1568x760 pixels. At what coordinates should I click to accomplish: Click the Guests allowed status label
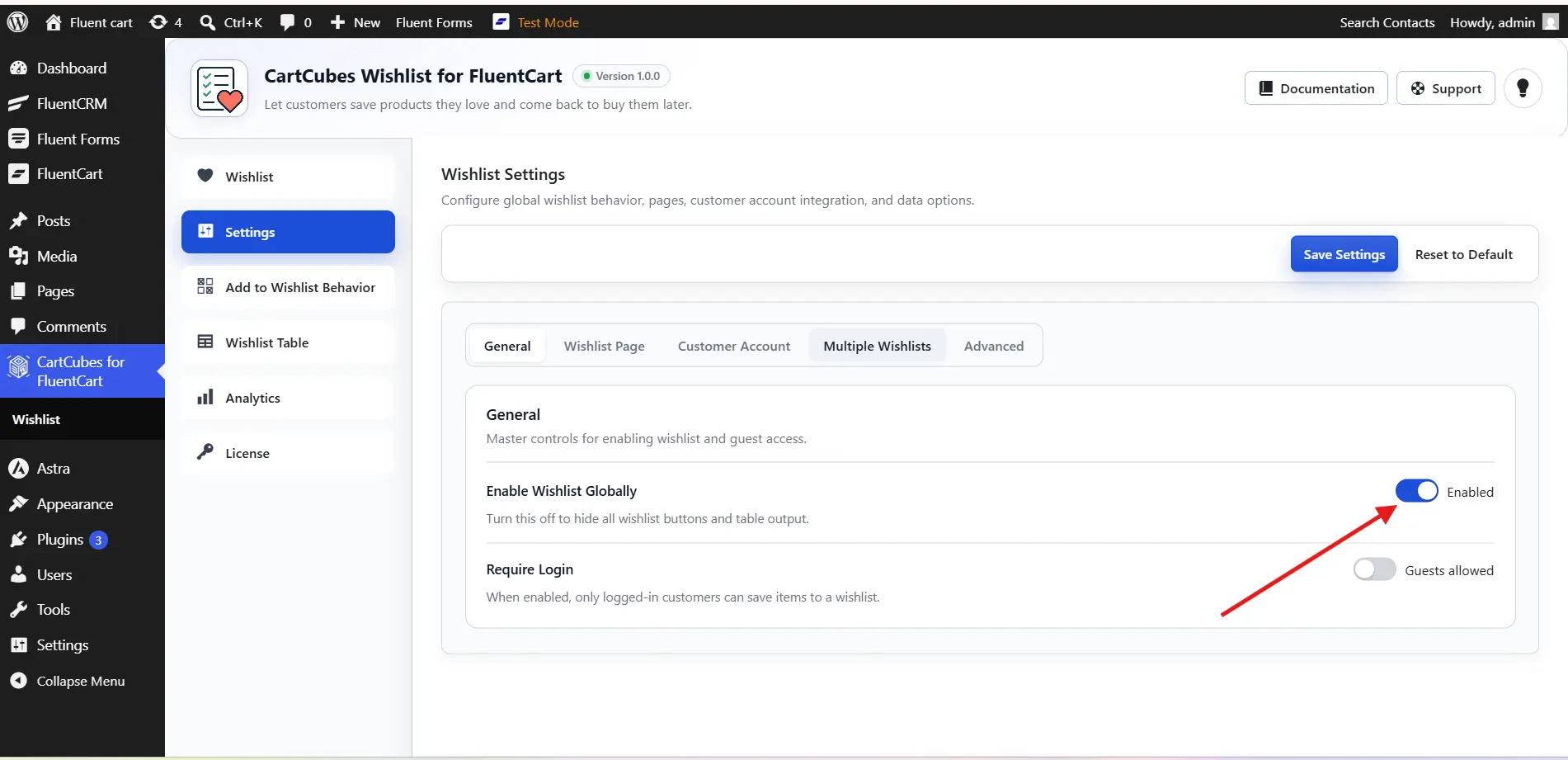tap(1449, 570)
